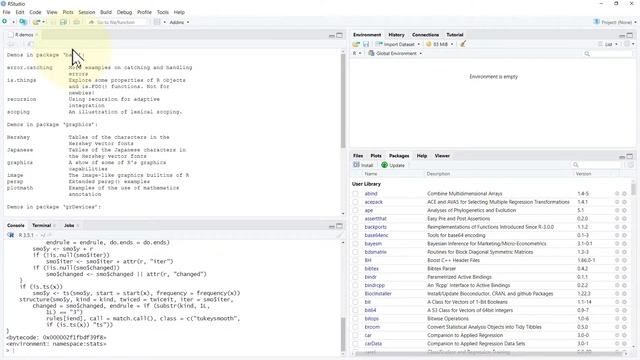The height and width of the screenshot is (360, 640).
Task: Clear console using the broom icon
Action: [x=340, y=235]
